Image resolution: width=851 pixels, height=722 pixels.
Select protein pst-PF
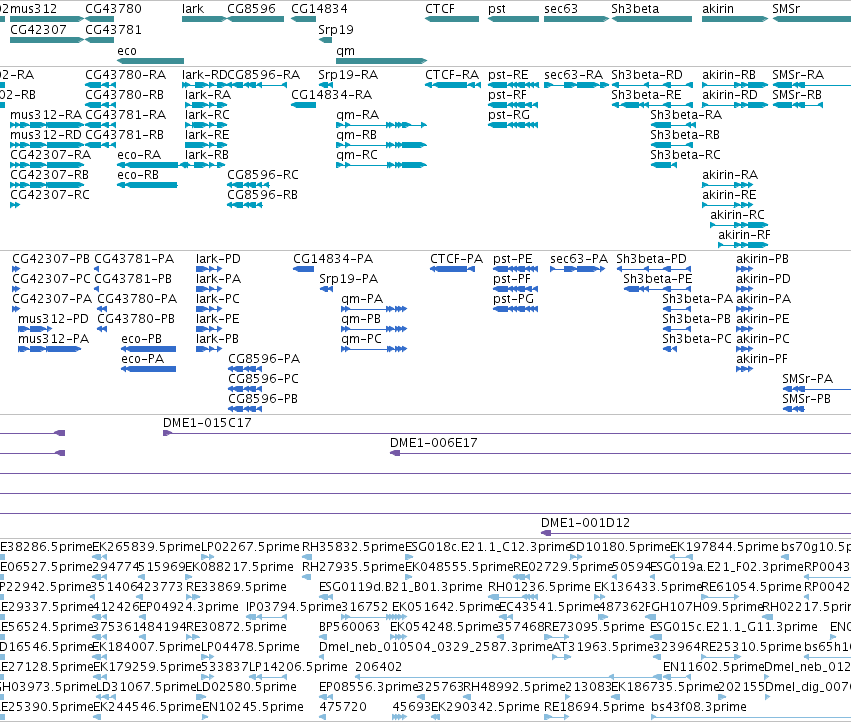(x=512, y=279)
